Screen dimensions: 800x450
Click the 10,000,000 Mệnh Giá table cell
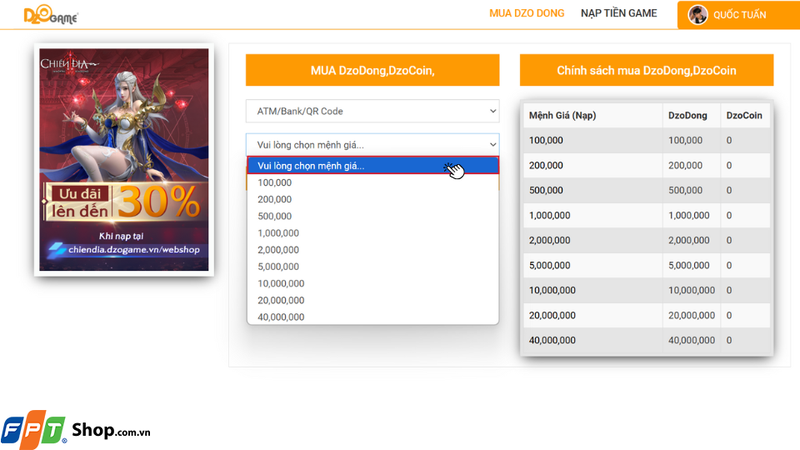coord(593,290)
